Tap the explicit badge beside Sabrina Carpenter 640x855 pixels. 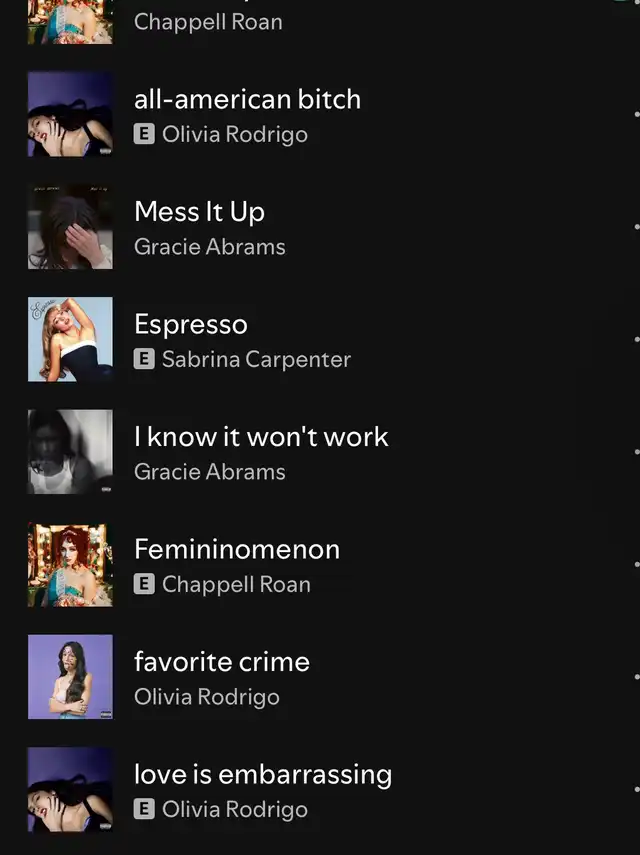(144, 359)
